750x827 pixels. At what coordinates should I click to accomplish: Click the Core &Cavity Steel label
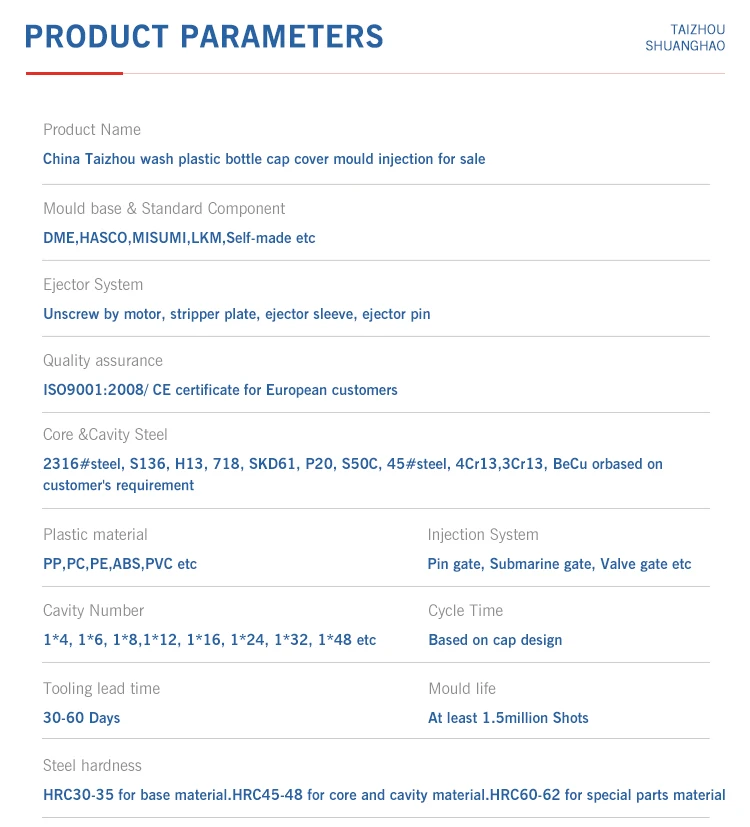[x=105, y=435]
